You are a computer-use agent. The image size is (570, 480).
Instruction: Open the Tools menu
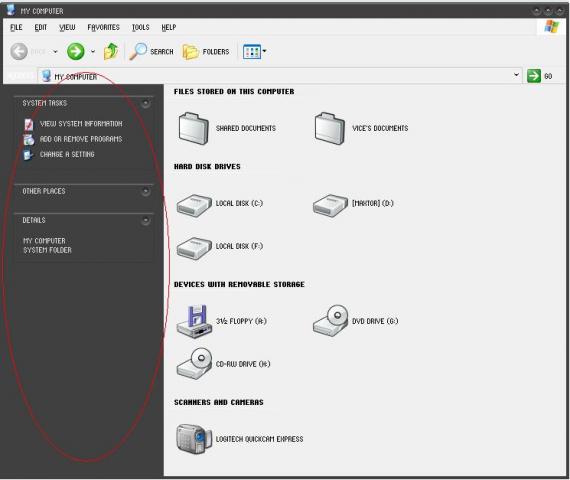(140, 27)
